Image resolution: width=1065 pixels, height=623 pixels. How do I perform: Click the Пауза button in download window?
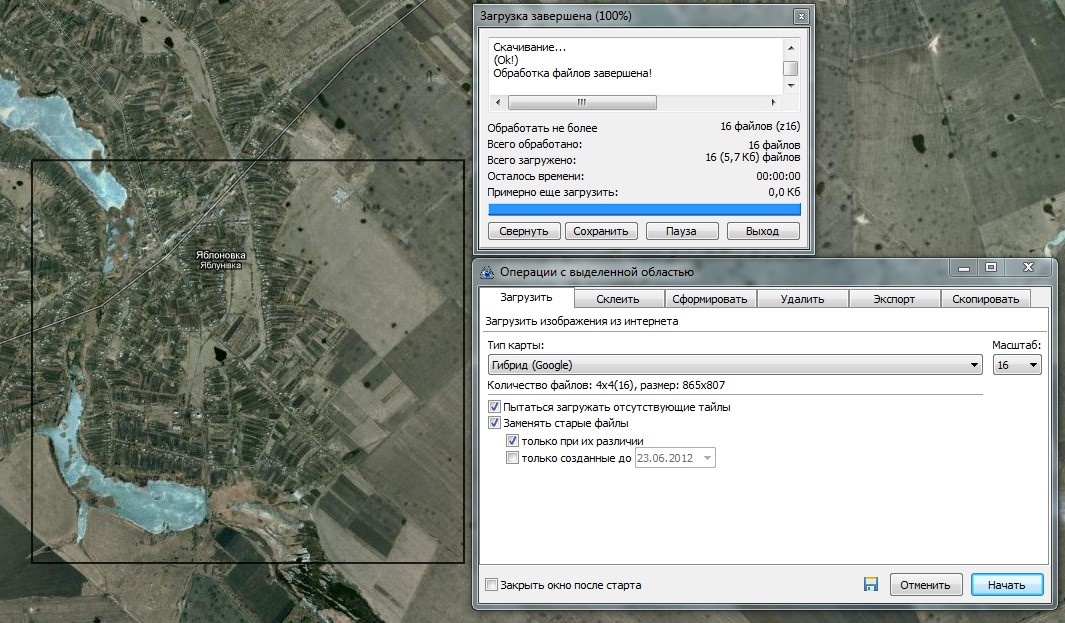coord(680,231)
